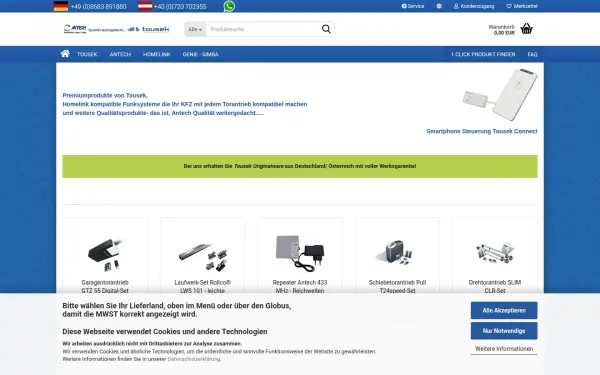Click Austrian phone number +43 (0)720 702355
The image size is (600, 375).
click(x=180, y=7)
